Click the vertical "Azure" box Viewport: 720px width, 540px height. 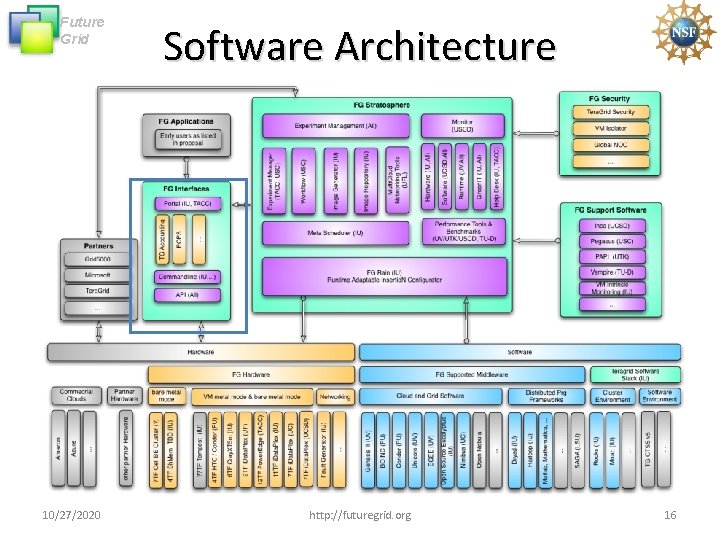[x=74, y=449]
